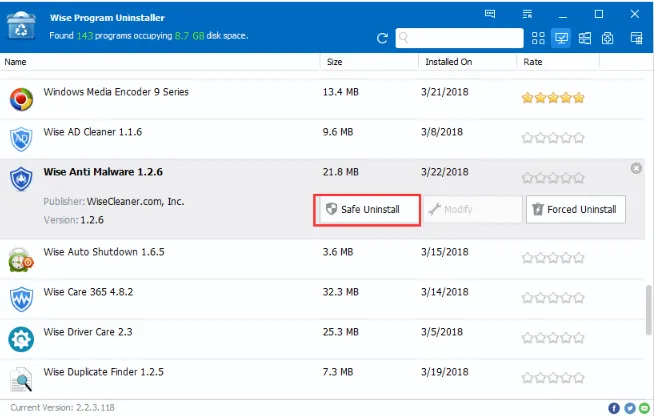Click the 21.8 MB size value
The image size is (654, 416).
point(340,172)
